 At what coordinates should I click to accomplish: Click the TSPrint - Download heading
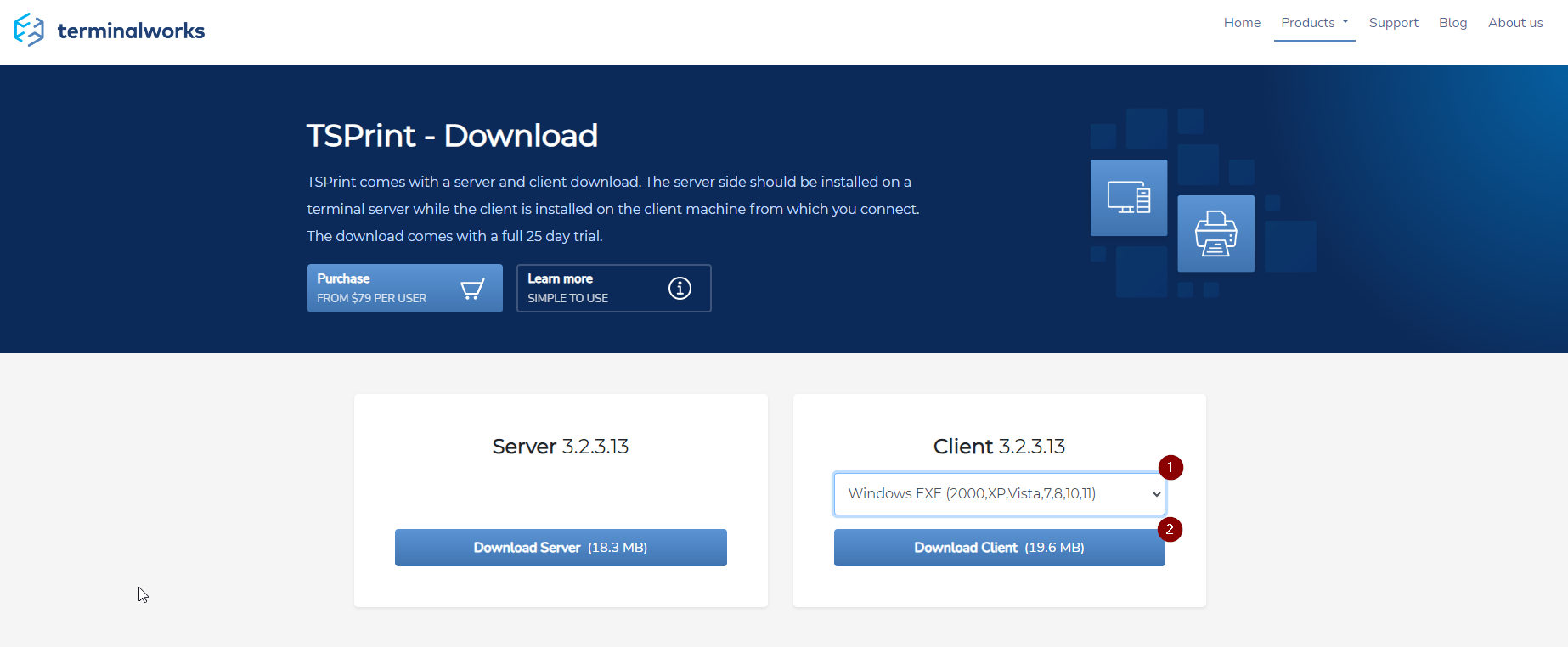(452, 136)
